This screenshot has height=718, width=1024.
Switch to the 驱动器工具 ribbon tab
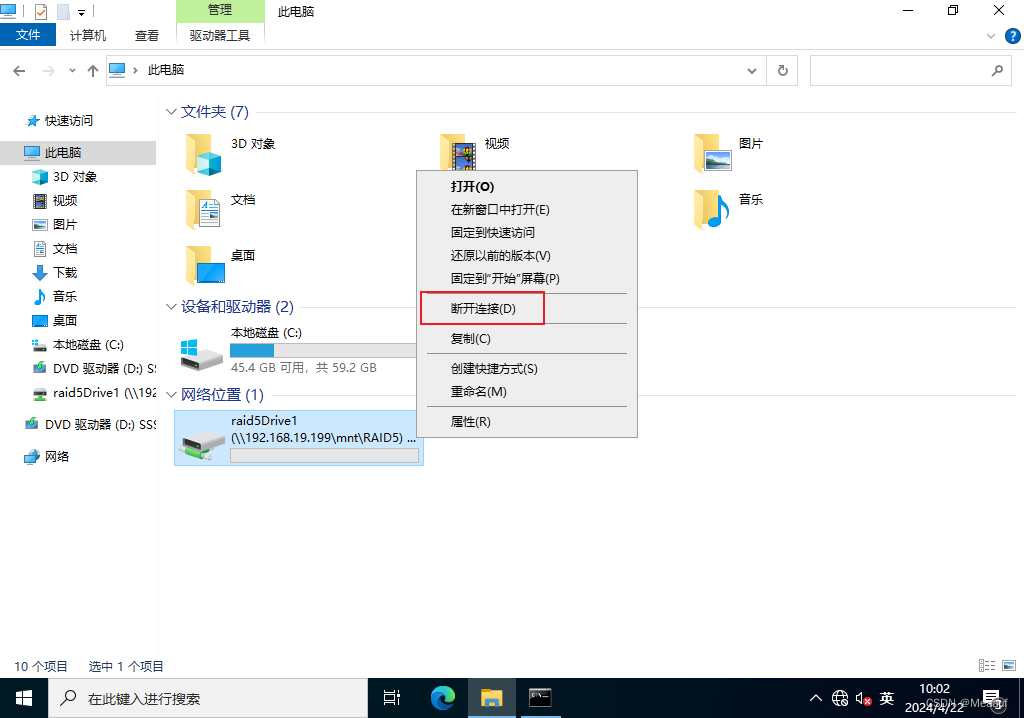[220, 35]
